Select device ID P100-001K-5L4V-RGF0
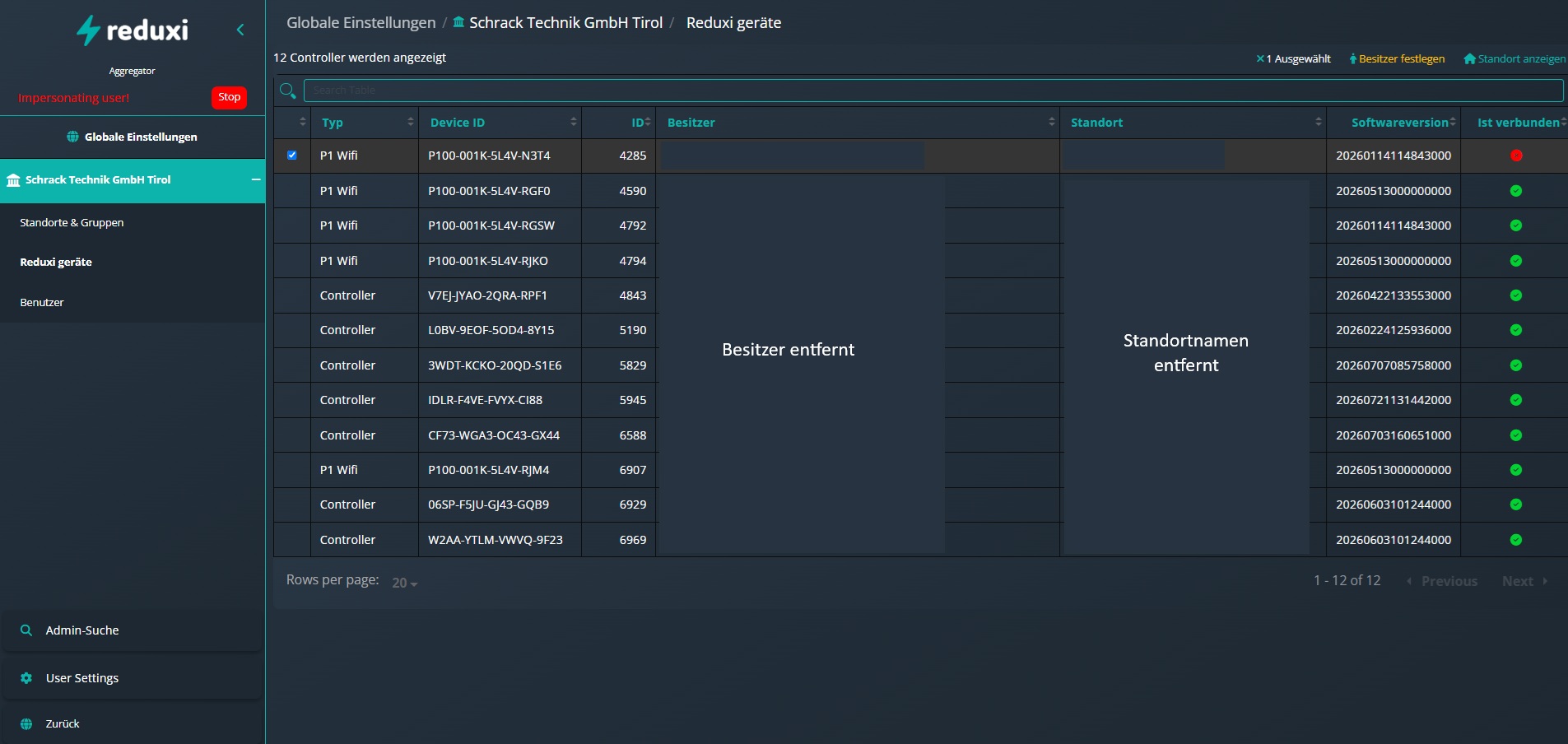Screen dimensions: 1568x744 tap(489, 191)
